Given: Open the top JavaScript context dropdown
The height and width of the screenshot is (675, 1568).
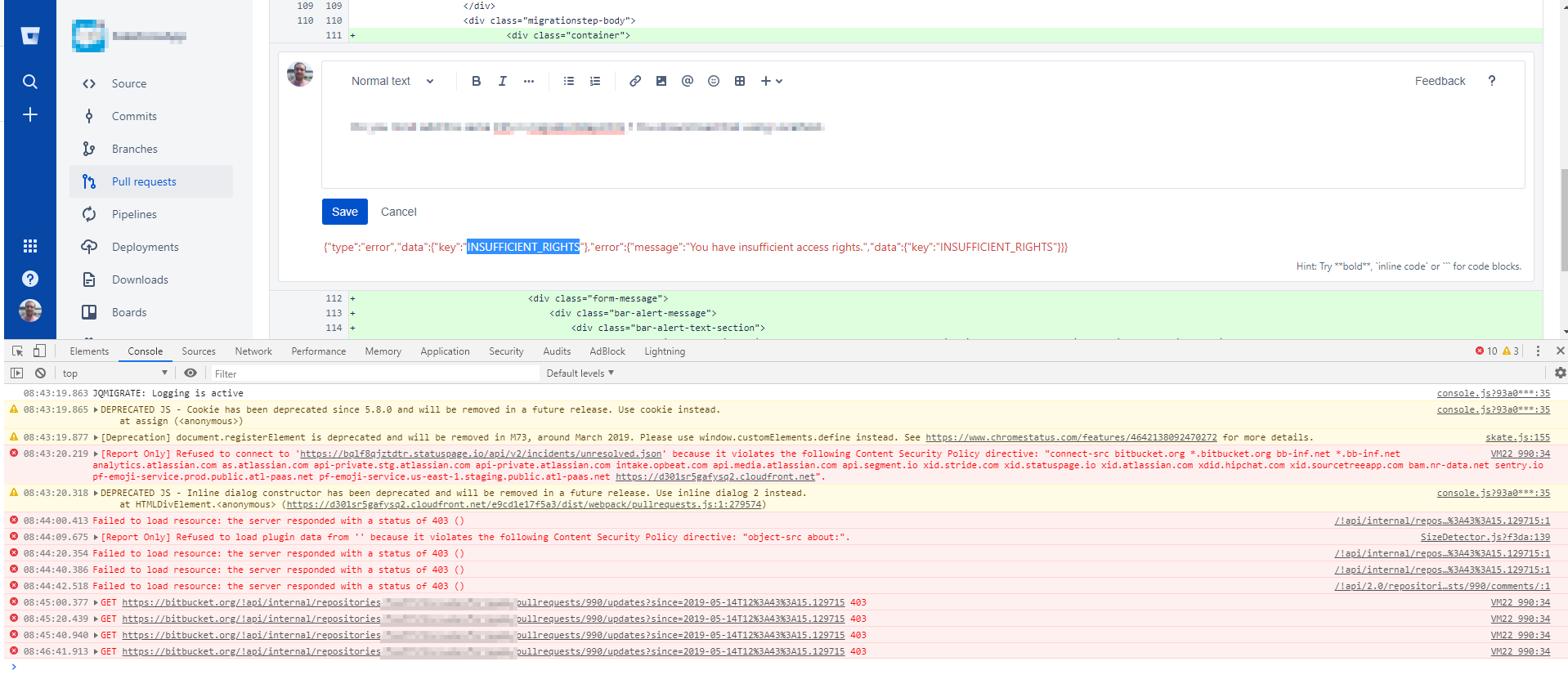Looking at the screenshot, I should click(x=114, y=373).
